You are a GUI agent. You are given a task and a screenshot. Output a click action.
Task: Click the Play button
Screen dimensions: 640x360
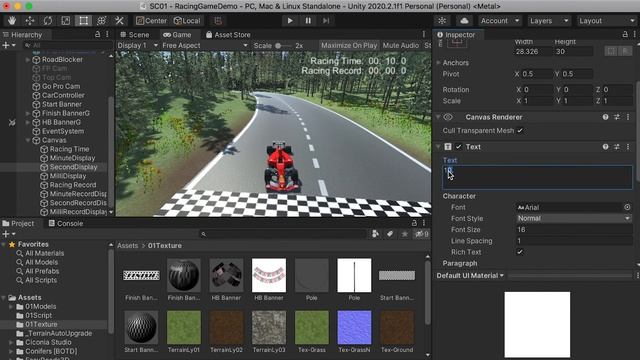290,21
